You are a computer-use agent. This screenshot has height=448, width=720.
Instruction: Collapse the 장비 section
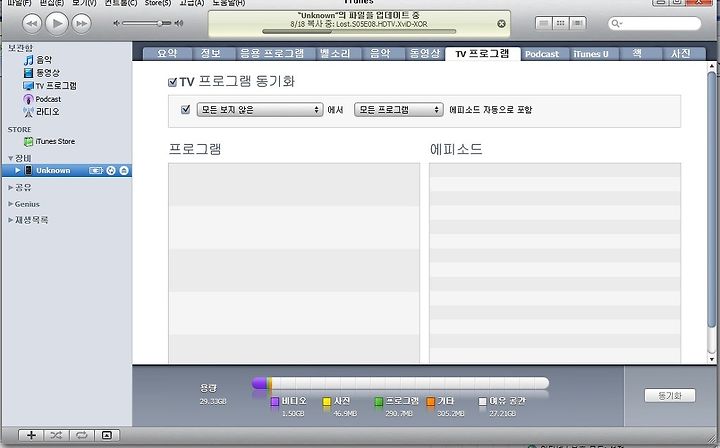click(11, 158)
